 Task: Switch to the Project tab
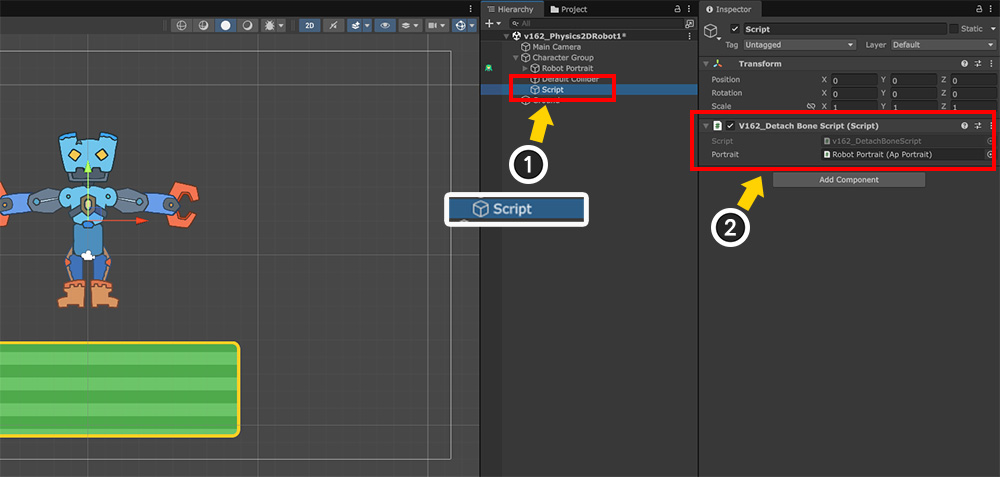[x=568, y=9]
